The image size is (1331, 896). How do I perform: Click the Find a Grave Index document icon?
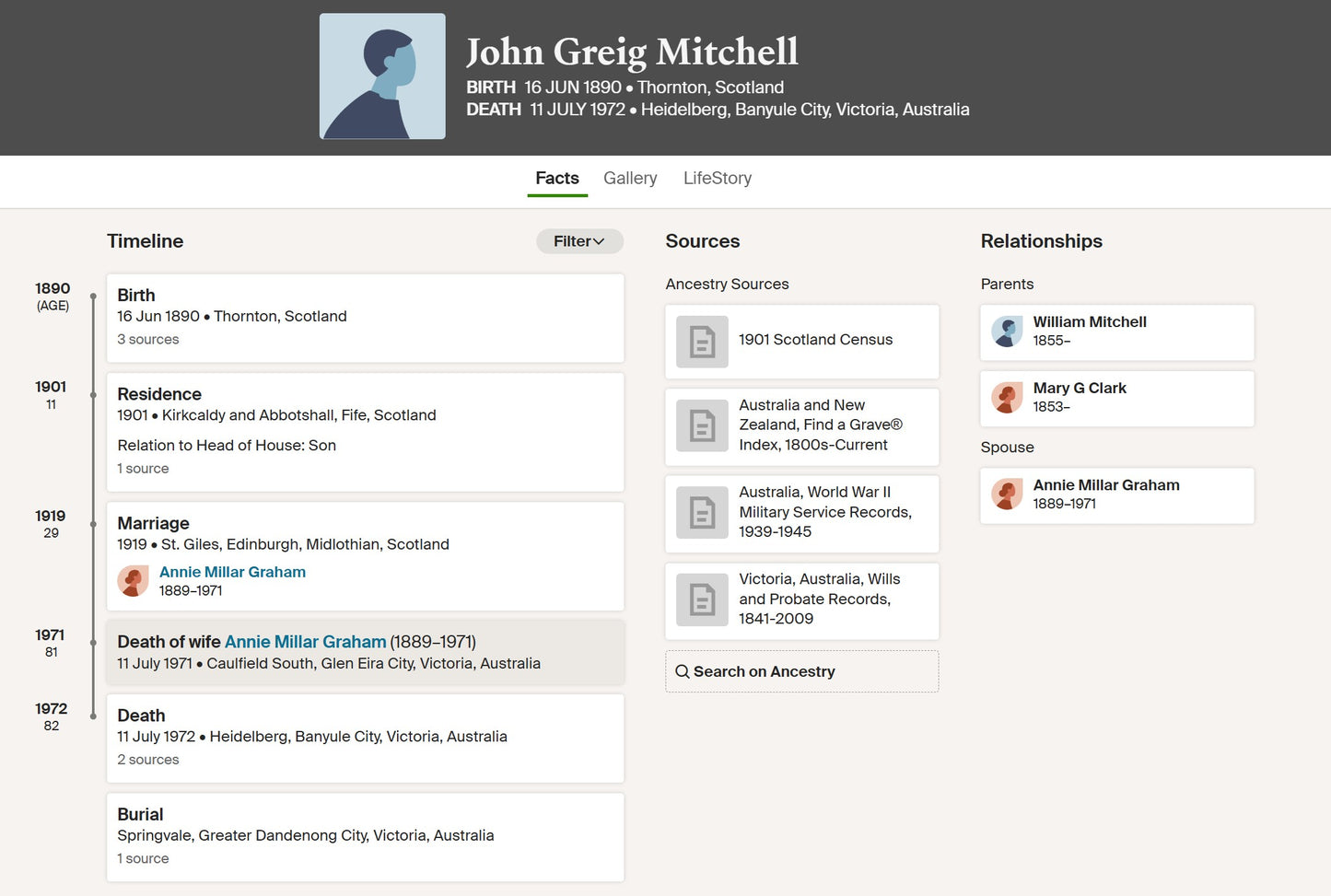[x=702, y=425]
